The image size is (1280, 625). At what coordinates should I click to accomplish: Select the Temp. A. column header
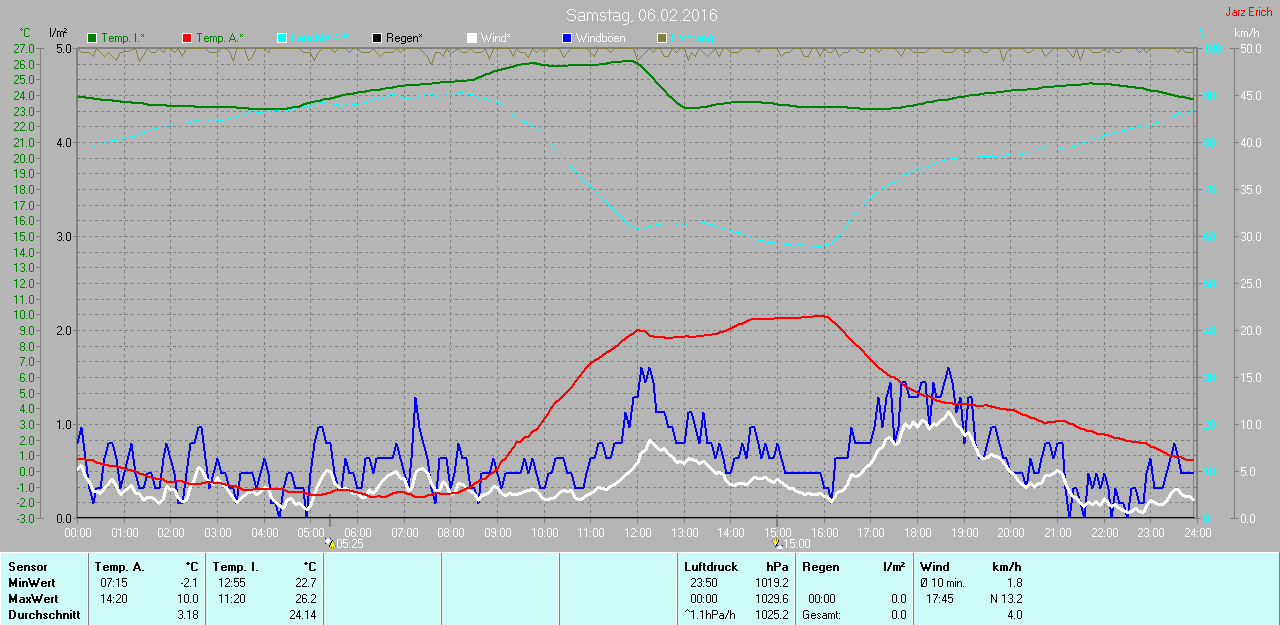point(119,567)
